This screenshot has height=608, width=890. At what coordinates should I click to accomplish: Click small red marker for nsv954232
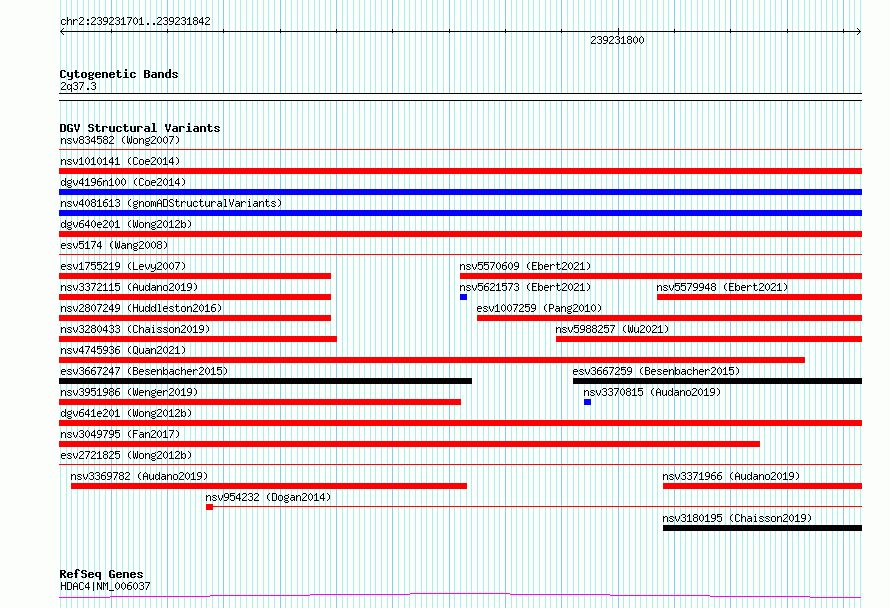pyautogui.click(x=209, y=507)
